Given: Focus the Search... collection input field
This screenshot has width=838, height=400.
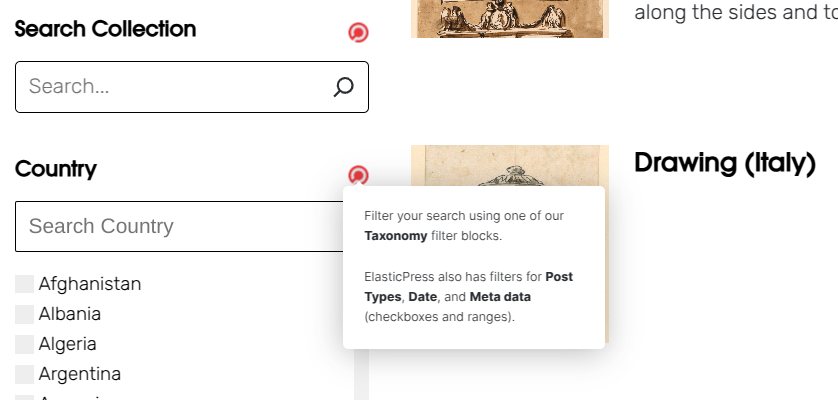Looking at the screenshot, I should (192, 87).
